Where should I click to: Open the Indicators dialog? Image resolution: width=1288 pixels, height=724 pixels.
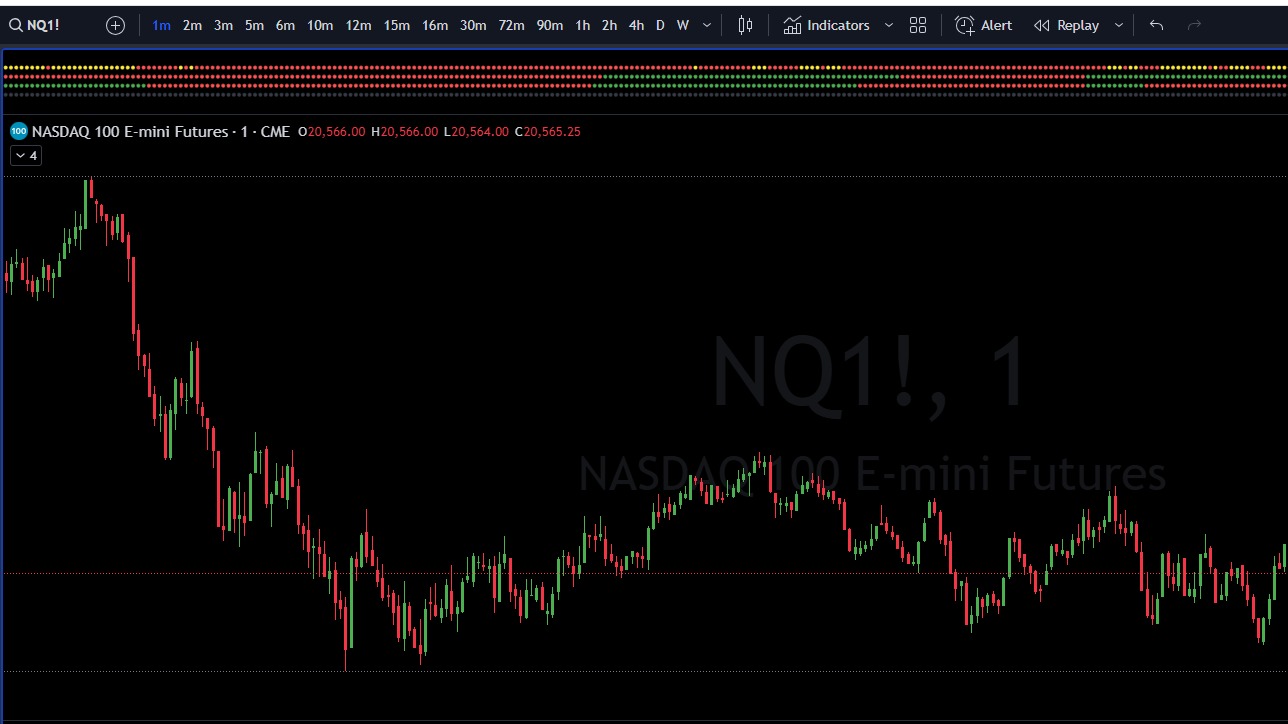pyautogui.click(x=827, y=25)
